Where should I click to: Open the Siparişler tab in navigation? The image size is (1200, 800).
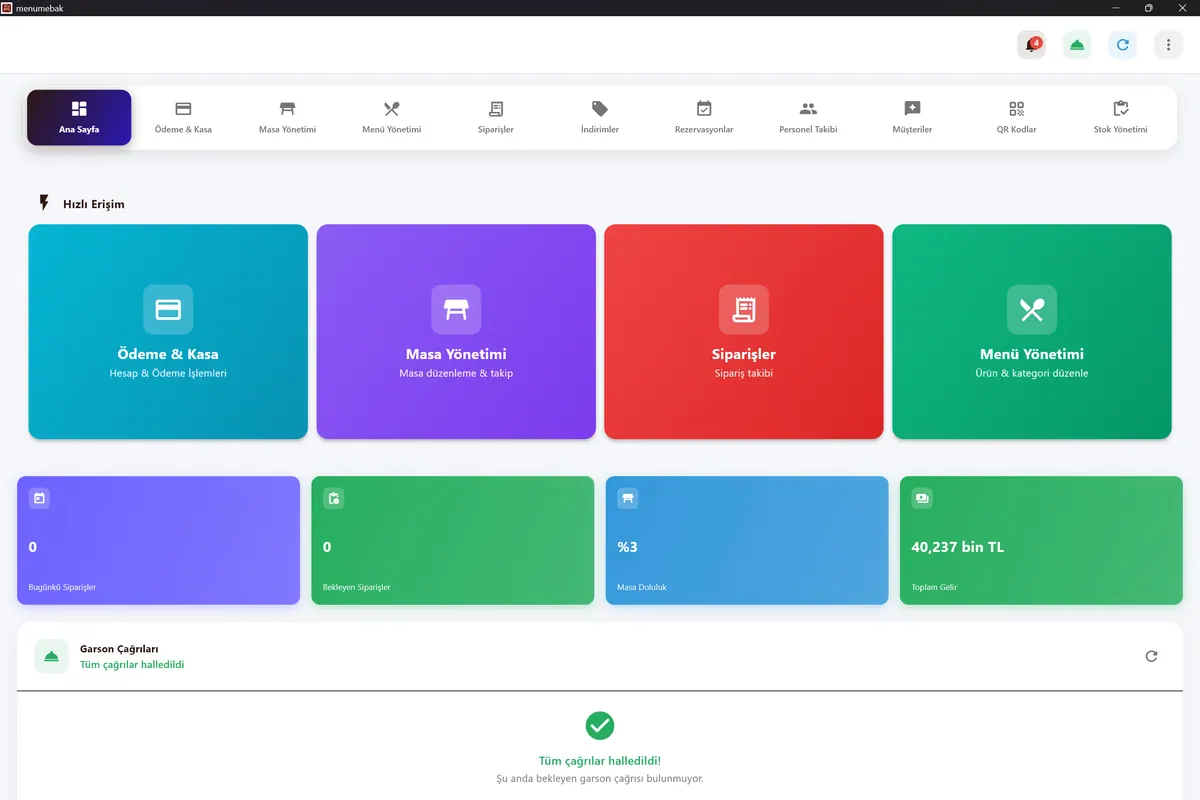coord(496,118)
